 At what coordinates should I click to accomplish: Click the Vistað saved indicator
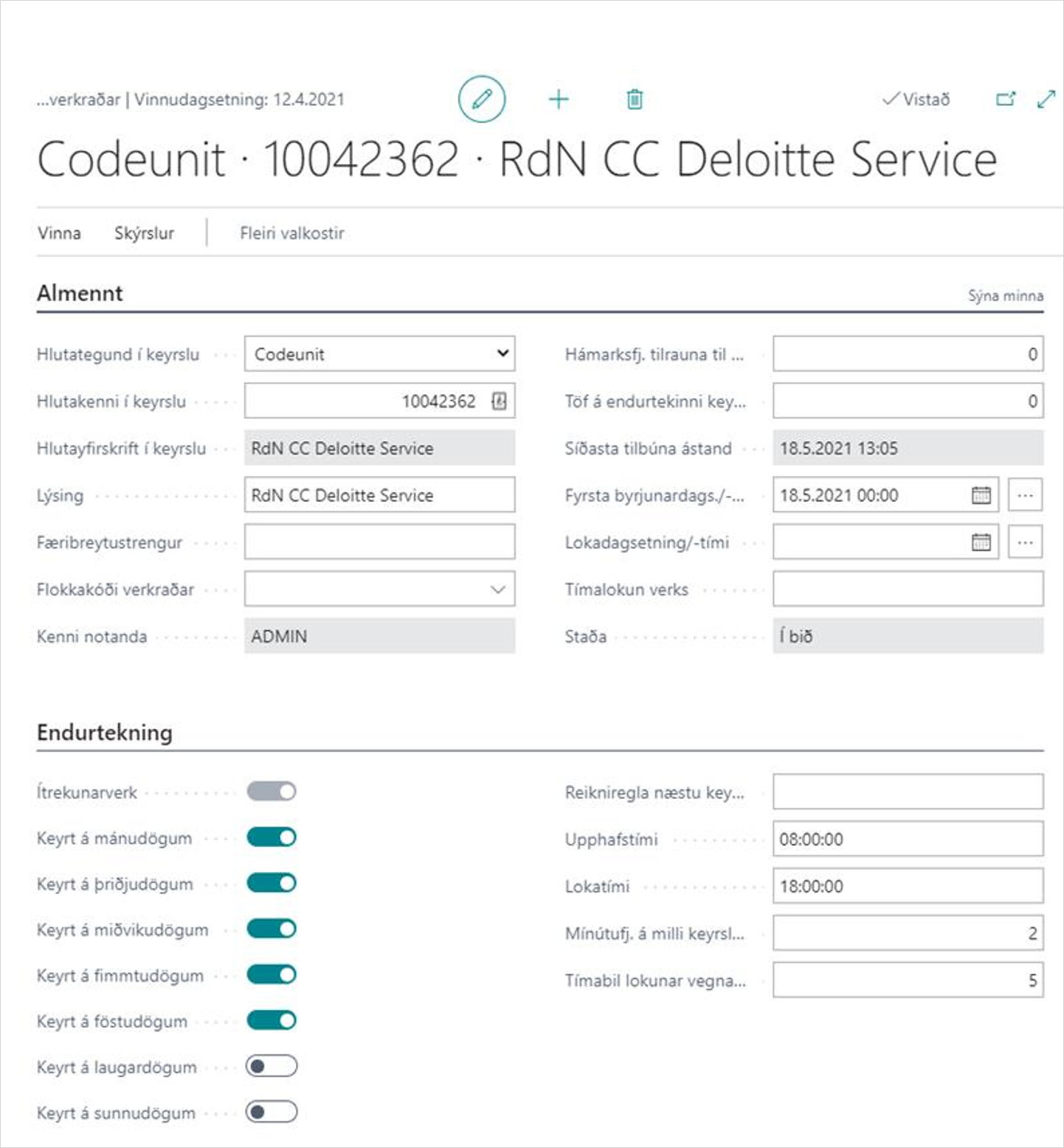(916, 99)
